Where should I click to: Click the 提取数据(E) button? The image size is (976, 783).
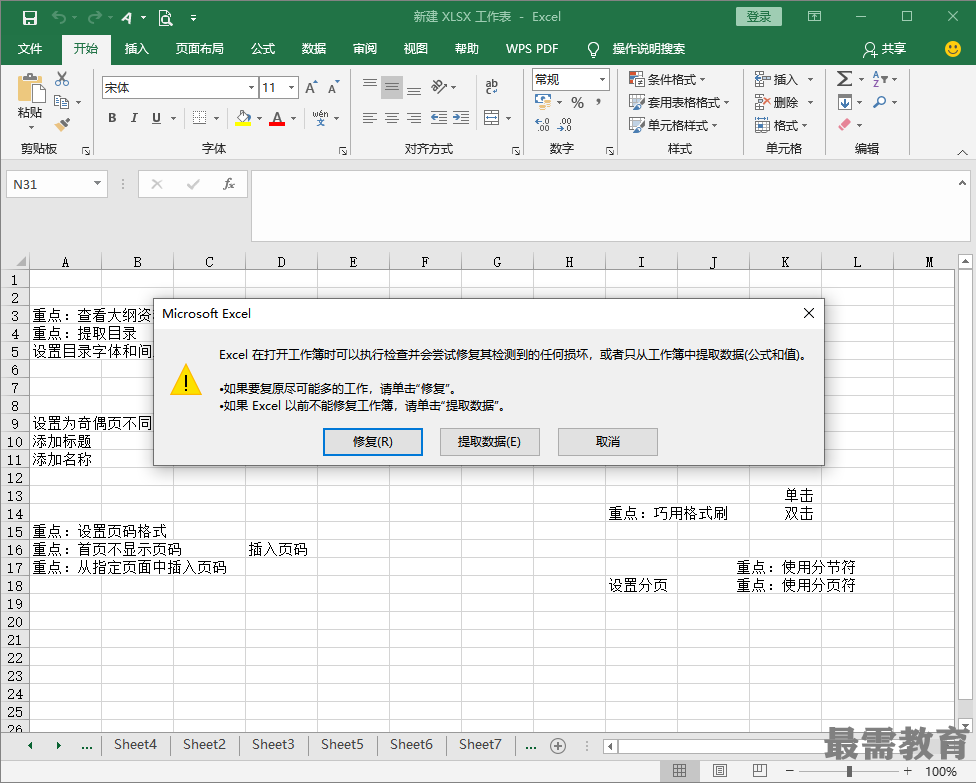pyautogui.click(x=489, y=441)
